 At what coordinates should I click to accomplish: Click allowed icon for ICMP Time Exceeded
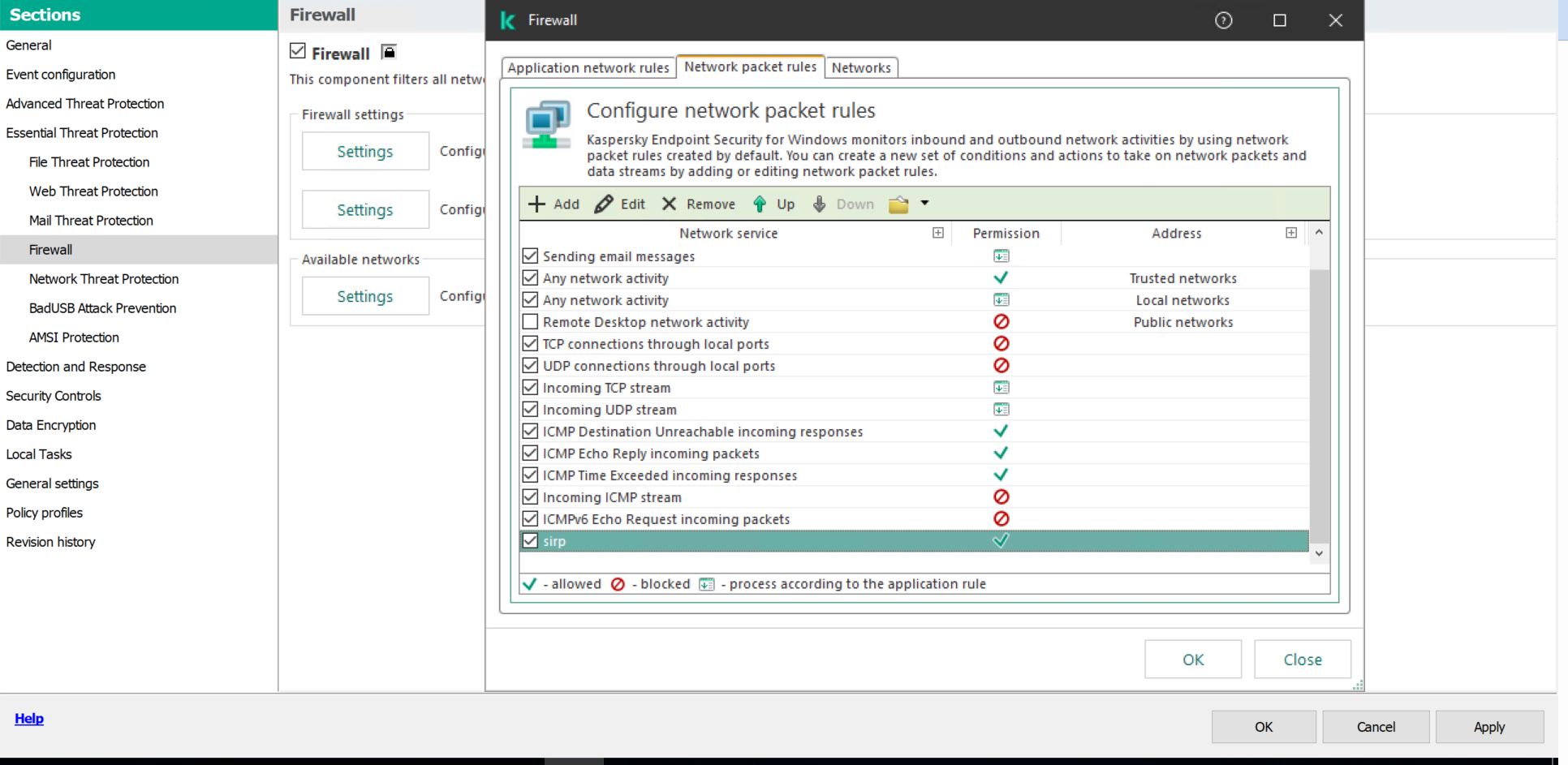1001,475
